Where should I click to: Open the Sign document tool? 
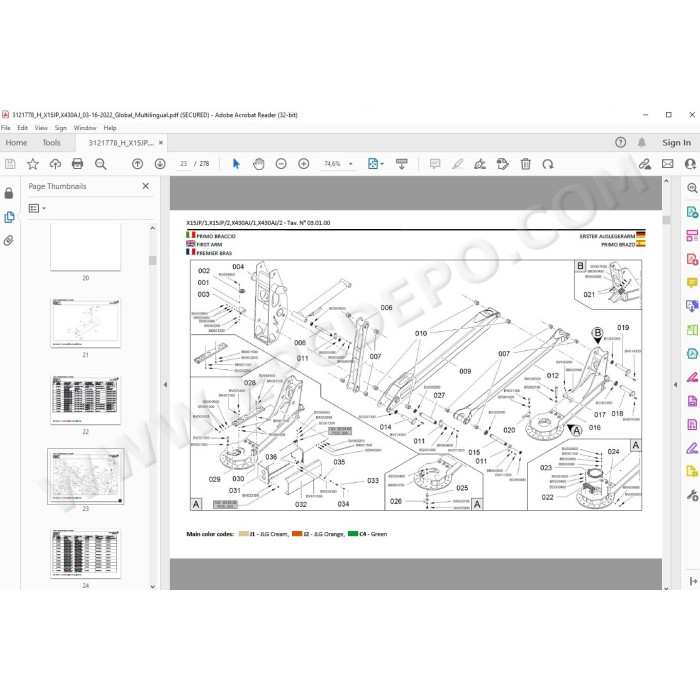480,164
